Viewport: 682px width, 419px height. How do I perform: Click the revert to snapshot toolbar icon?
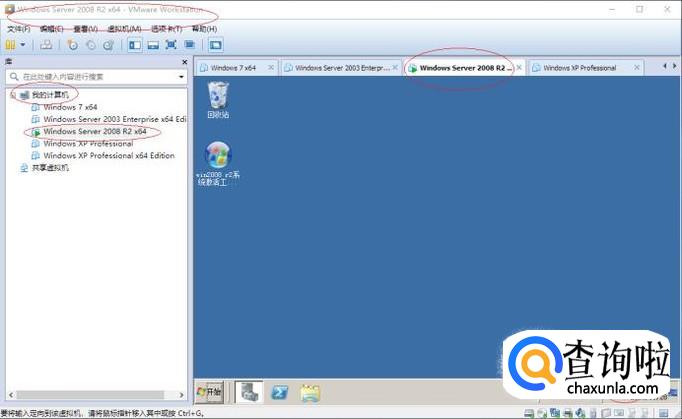click(91, 44)
